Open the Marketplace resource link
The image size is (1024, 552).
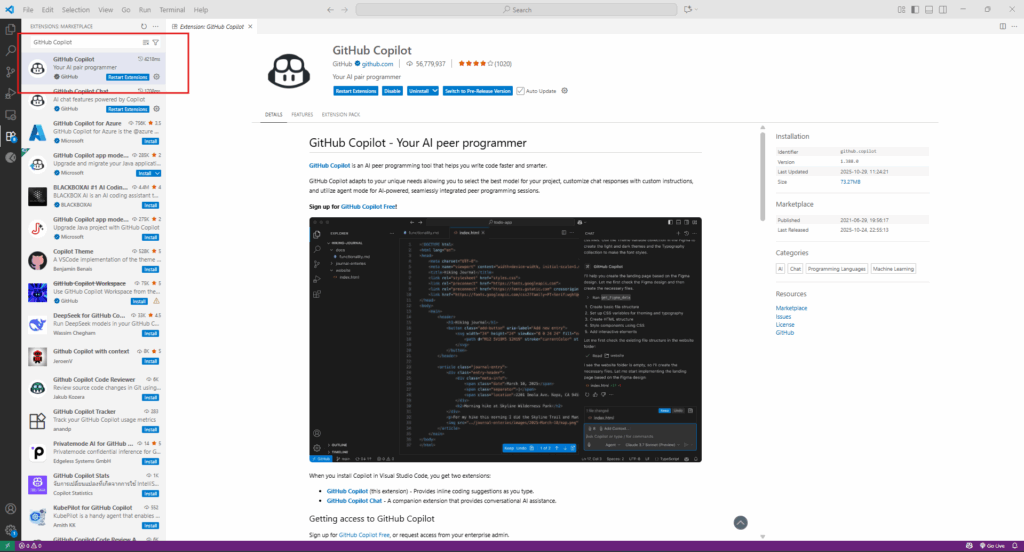tap(792, 308)
